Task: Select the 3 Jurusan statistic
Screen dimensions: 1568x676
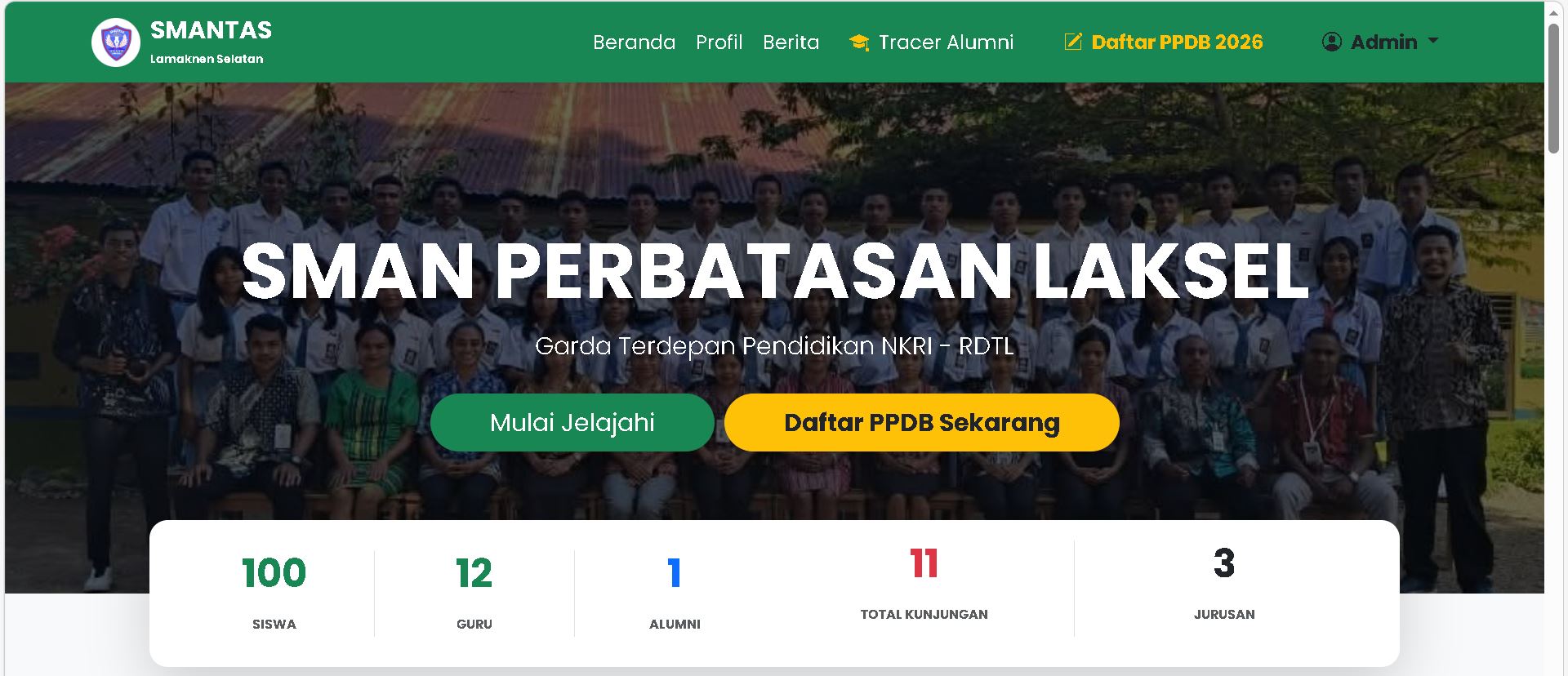Action: (x=1223, y=564)
